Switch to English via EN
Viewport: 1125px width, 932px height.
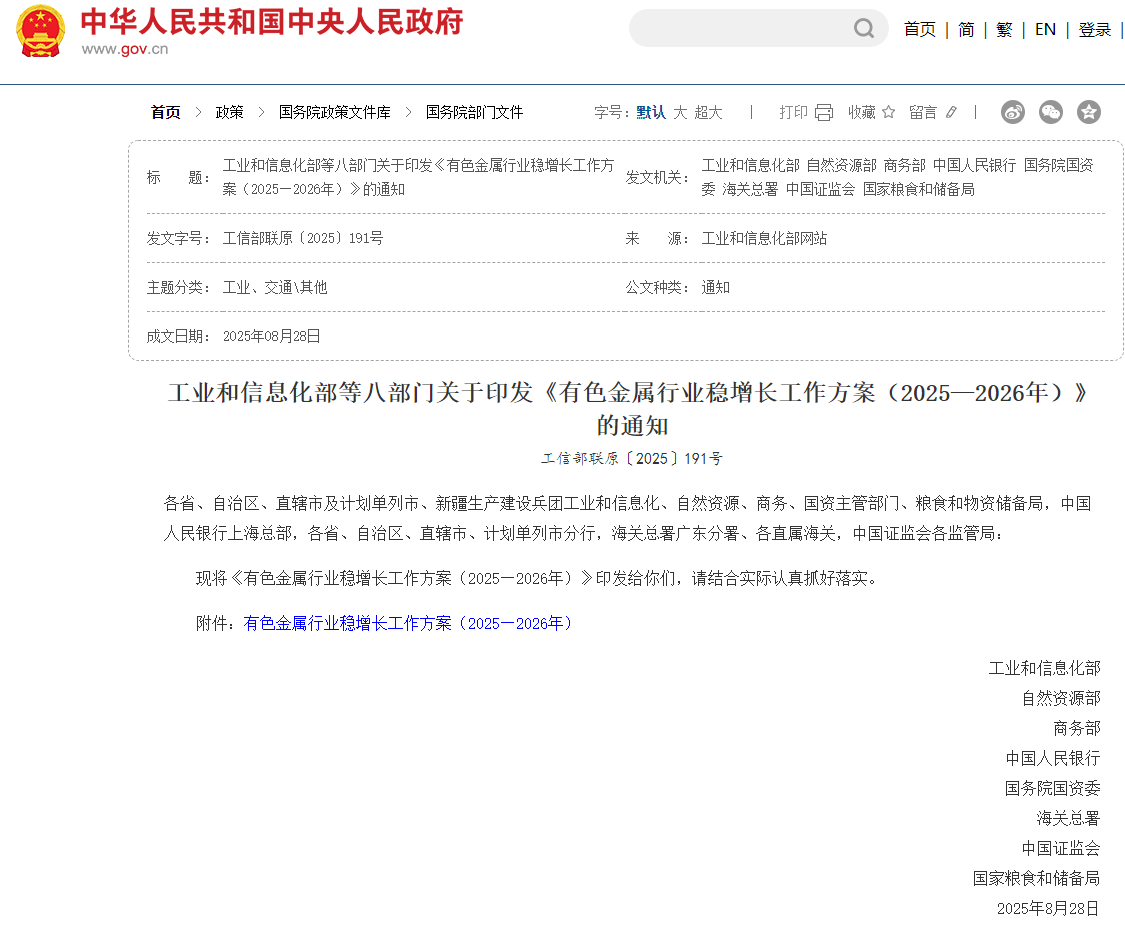click(x=1045, y=30)
